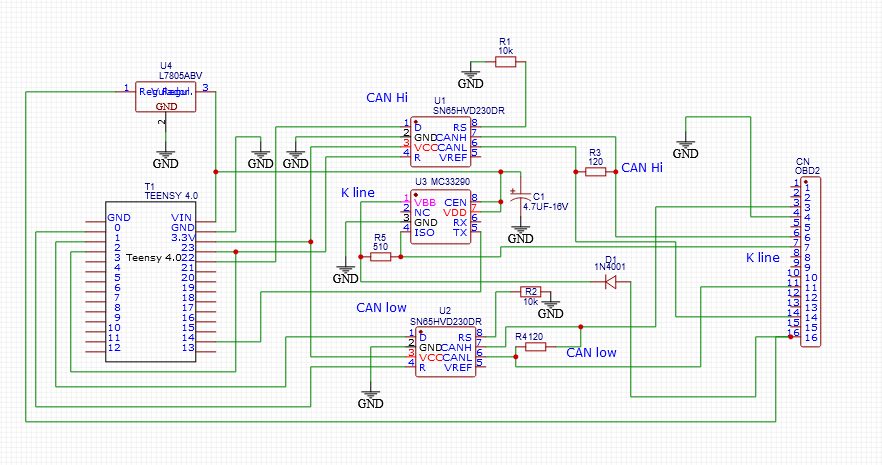Viewport: 882px width, 465px height.
Task: Select resistor R2 10k
Action: [531, 292]
